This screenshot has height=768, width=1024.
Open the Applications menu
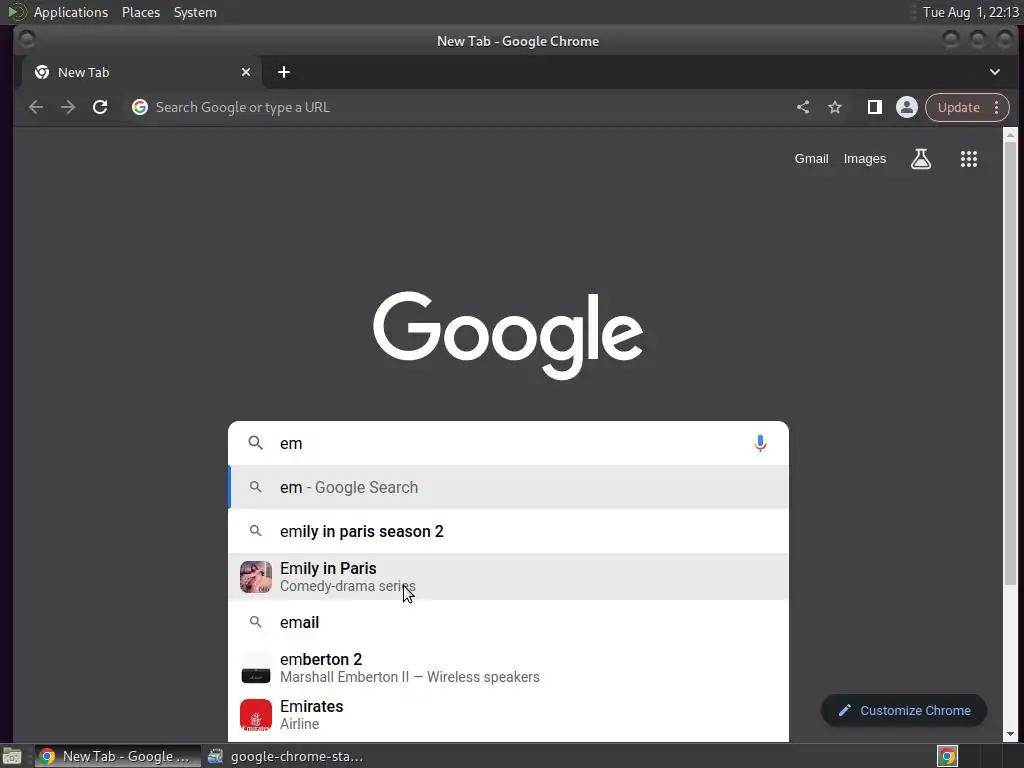point(71,12)
